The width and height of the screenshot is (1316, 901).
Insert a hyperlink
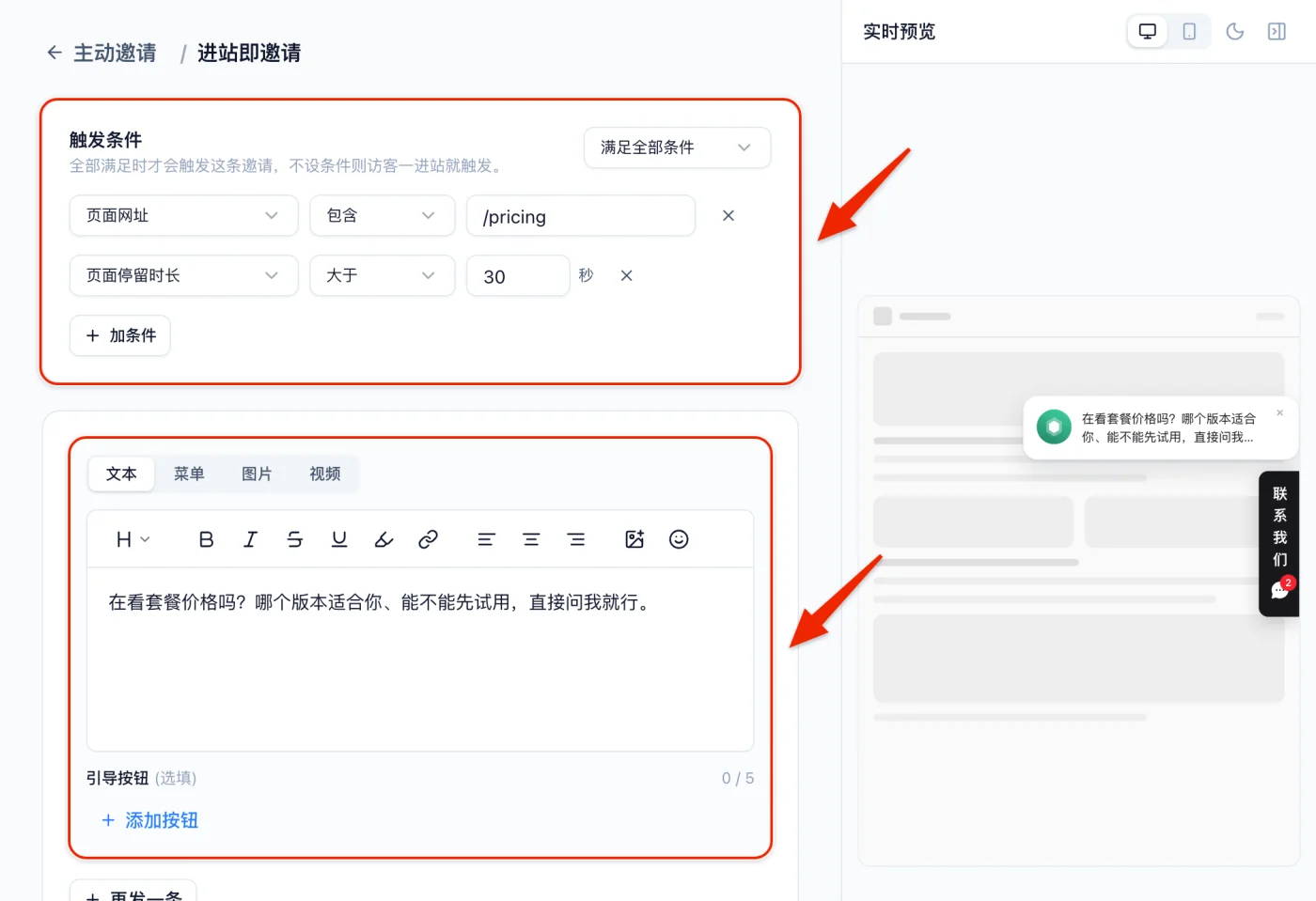[429, 539]
